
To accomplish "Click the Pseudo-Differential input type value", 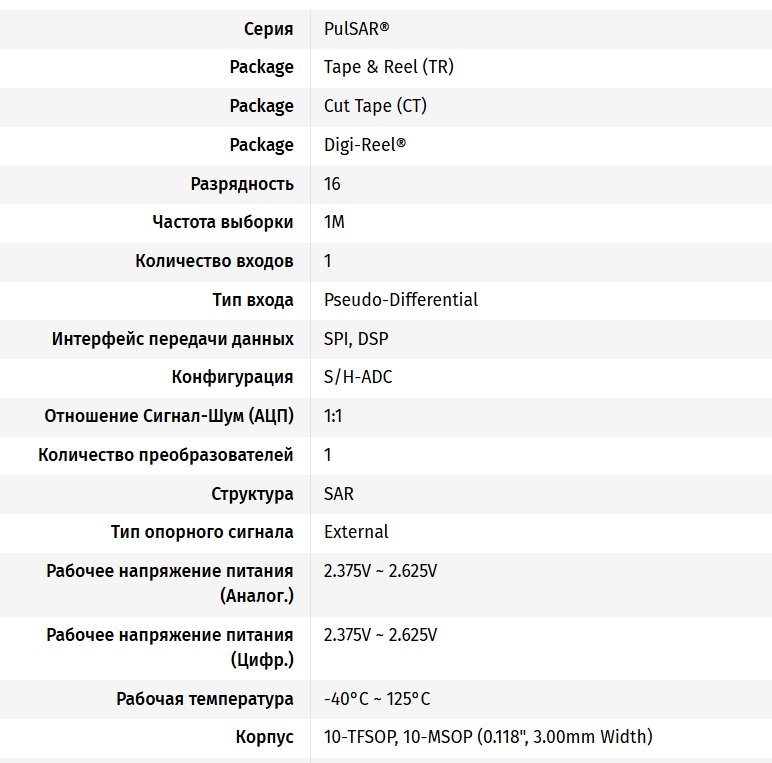I will 401,300.
